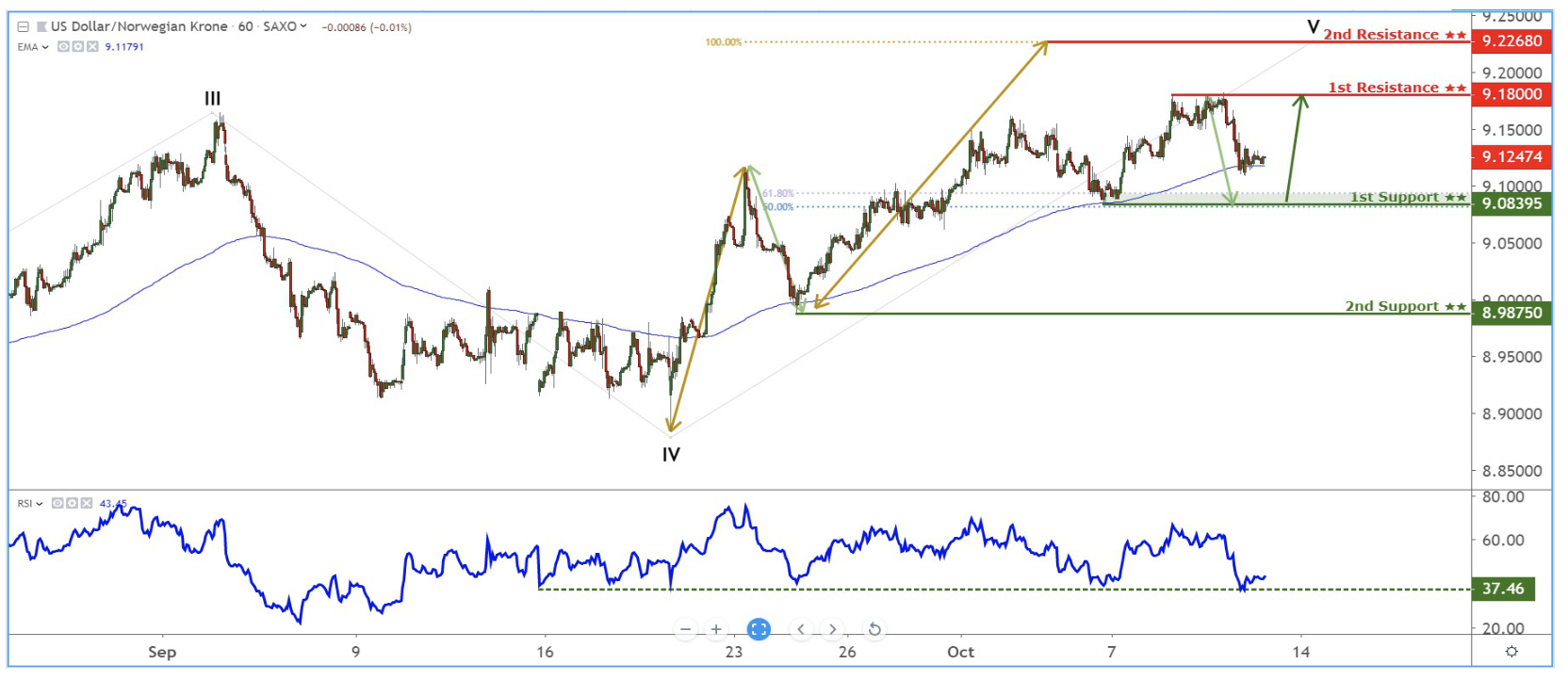This screenshot has width=1568, height=680.
Task: Click the 60.00 RSI scale value
Action: 1503,540
